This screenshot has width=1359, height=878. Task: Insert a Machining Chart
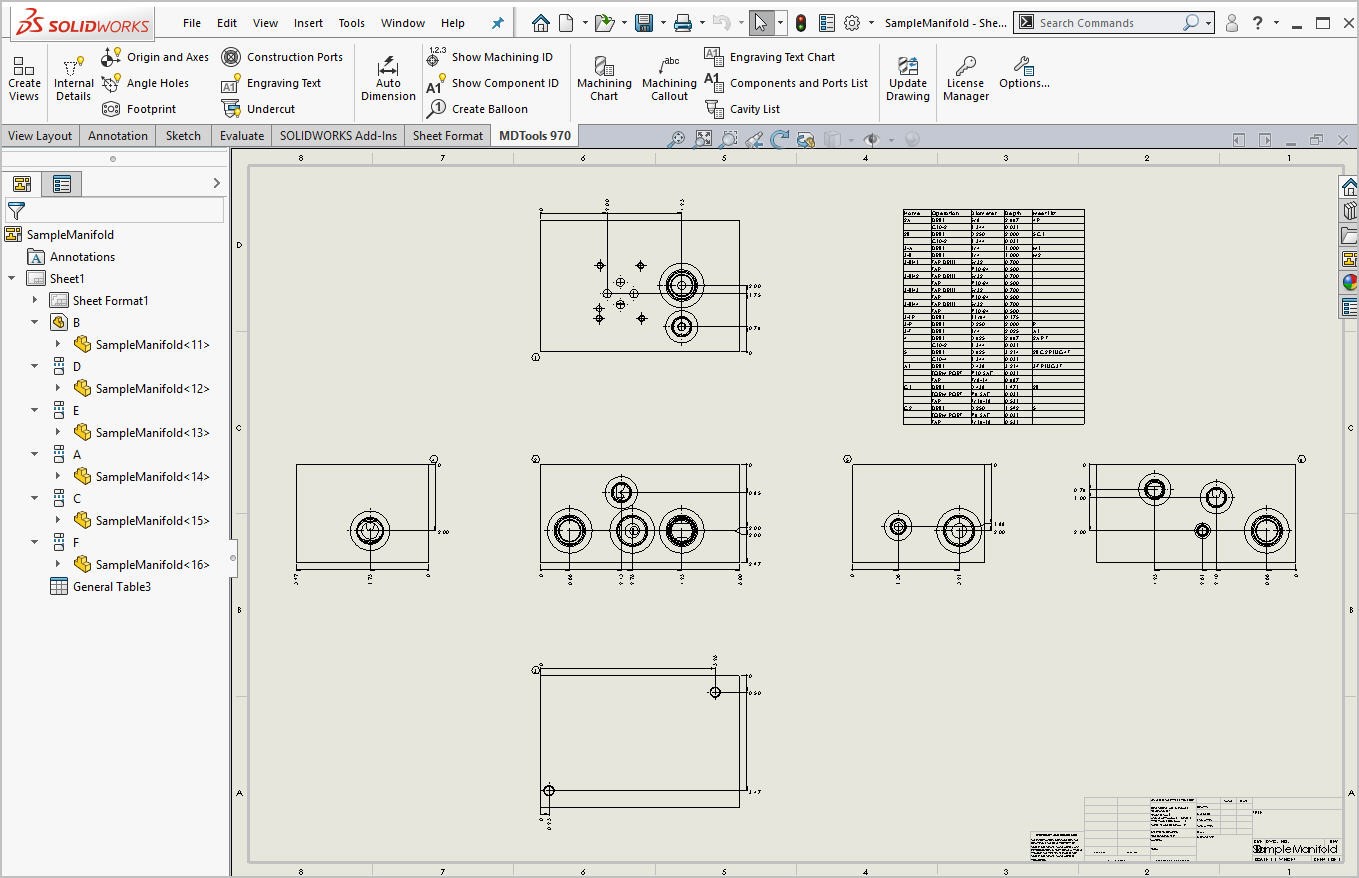604,78
